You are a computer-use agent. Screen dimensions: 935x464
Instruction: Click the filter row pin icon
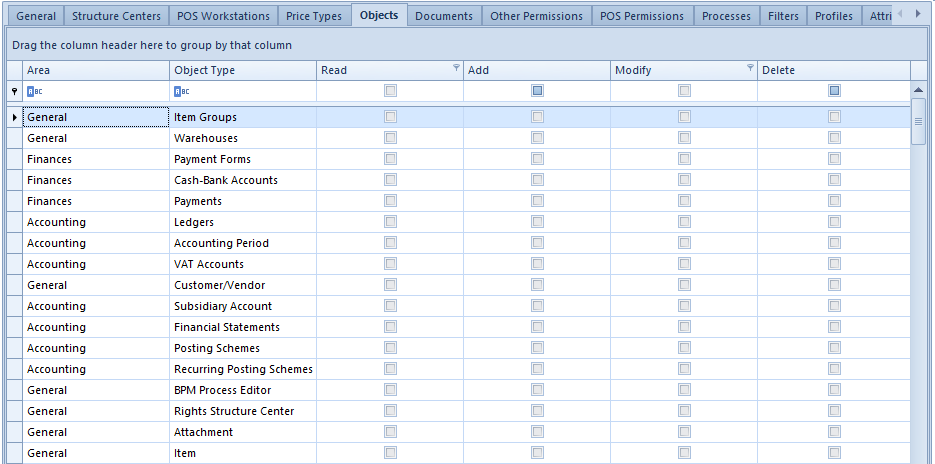[x=15, y=91]
